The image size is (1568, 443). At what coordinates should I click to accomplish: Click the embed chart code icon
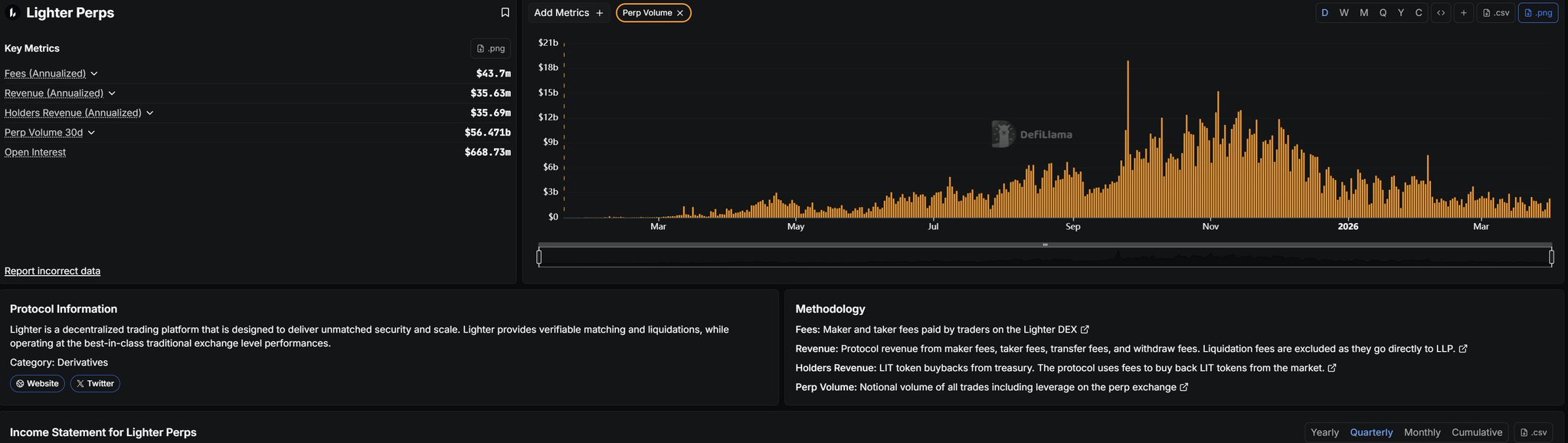point(1441,13)
